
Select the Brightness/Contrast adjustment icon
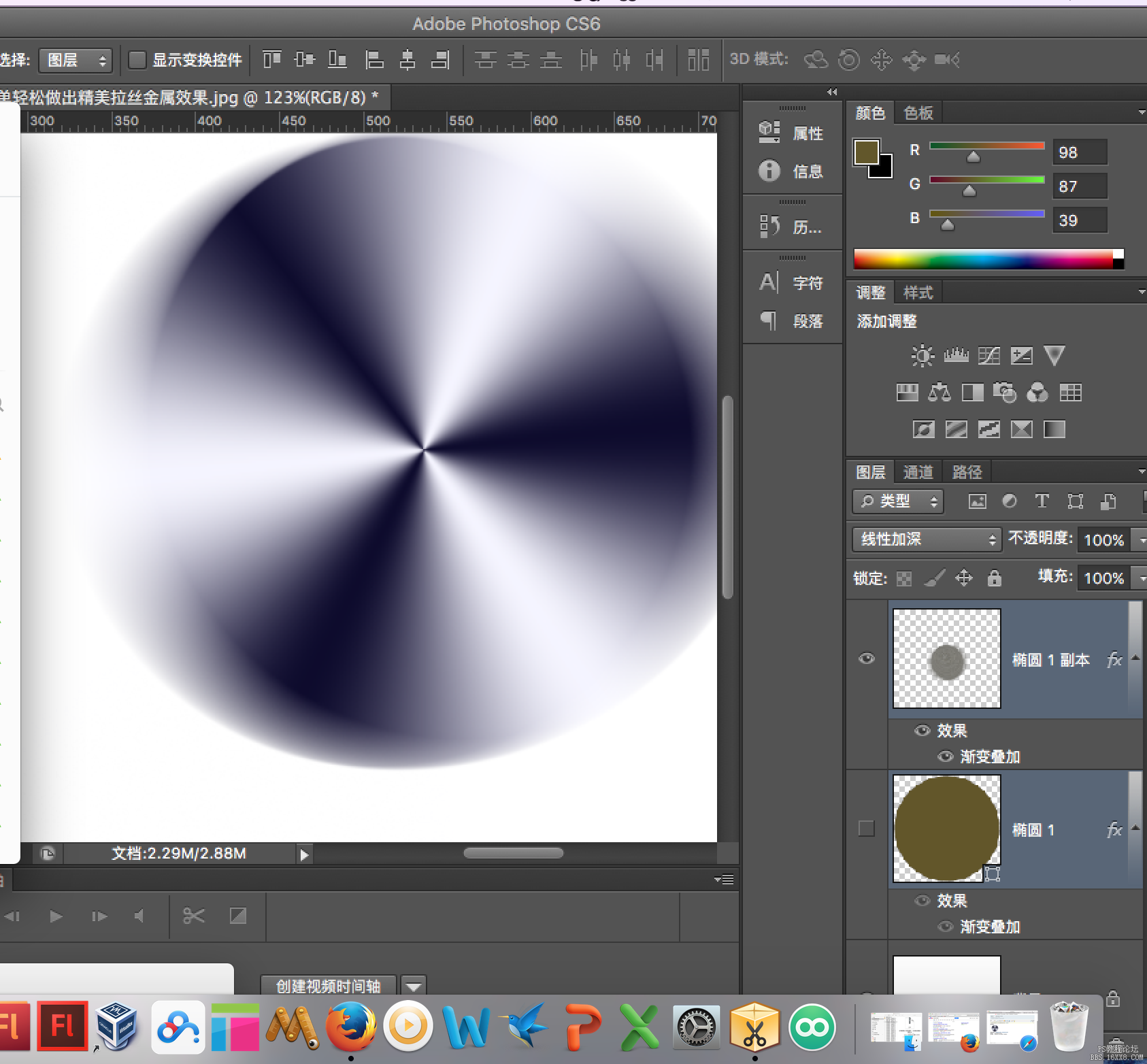coord(922,355)
